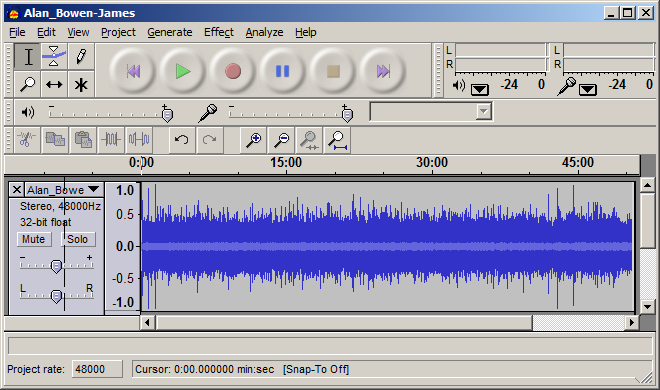The width and height of the screenshot is (660, 390).
Task: Redo the last undone action
Action: click(x=209, y=140)
